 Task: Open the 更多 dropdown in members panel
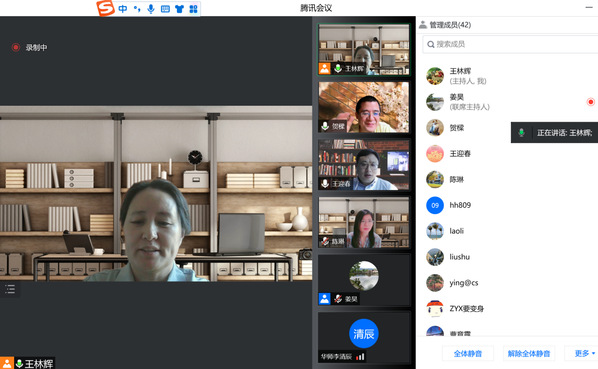pyautogui.click(x=584, y=353)
